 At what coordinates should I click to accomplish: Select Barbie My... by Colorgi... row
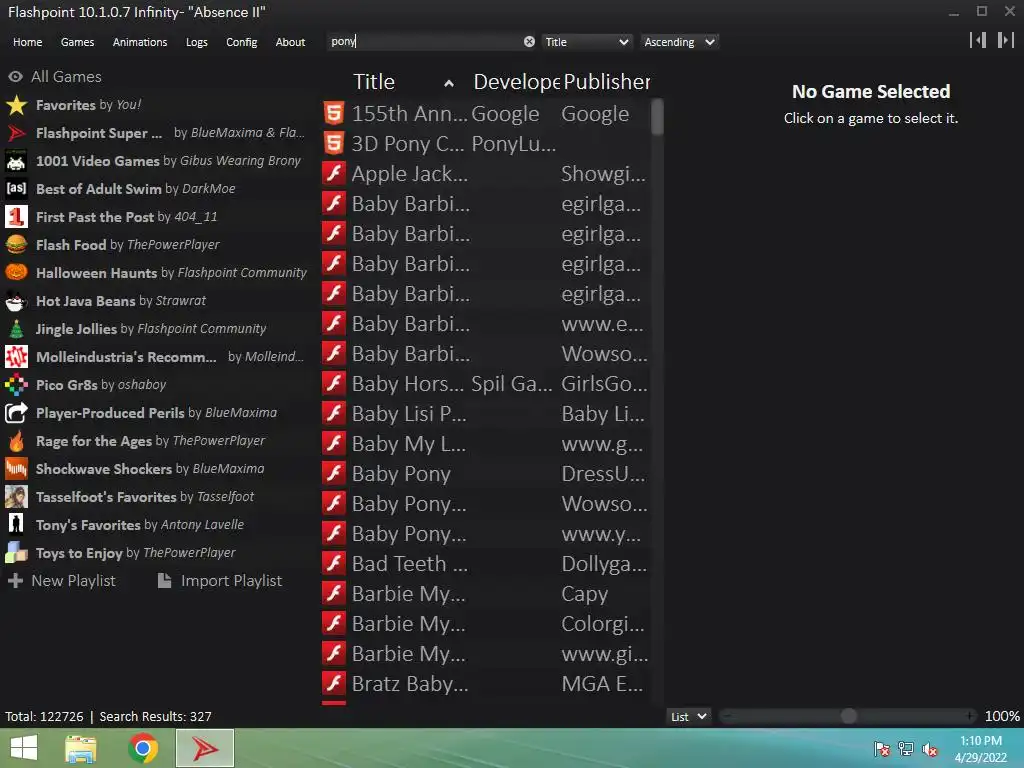tap(486, 624)
